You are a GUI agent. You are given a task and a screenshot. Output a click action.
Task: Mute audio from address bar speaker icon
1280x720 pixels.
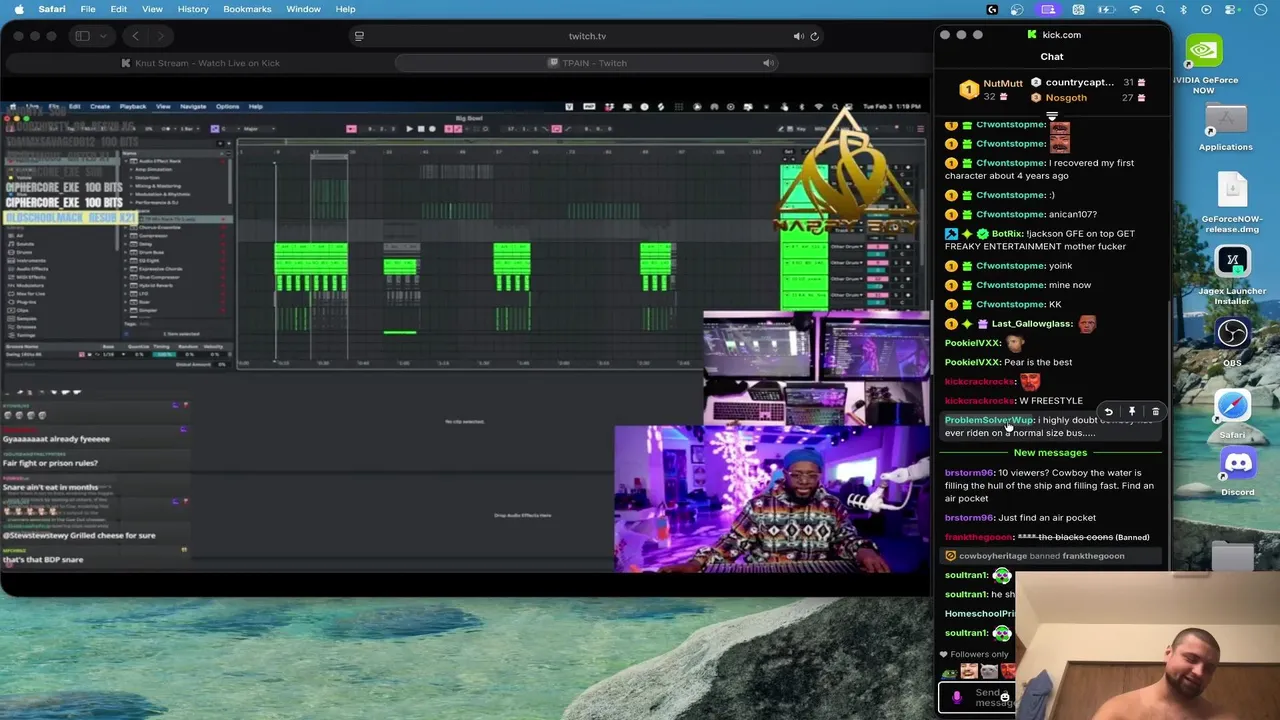[798, 36]
